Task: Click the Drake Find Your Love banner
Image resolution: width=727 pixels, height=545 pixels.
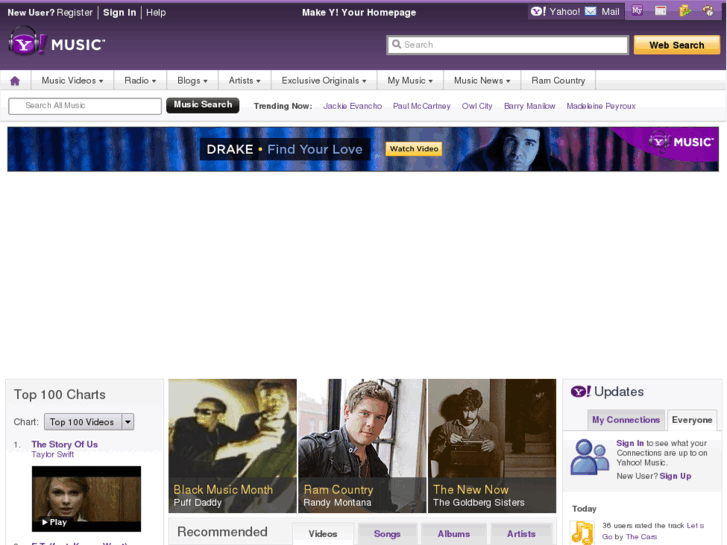Action: [x=363, y=149]
